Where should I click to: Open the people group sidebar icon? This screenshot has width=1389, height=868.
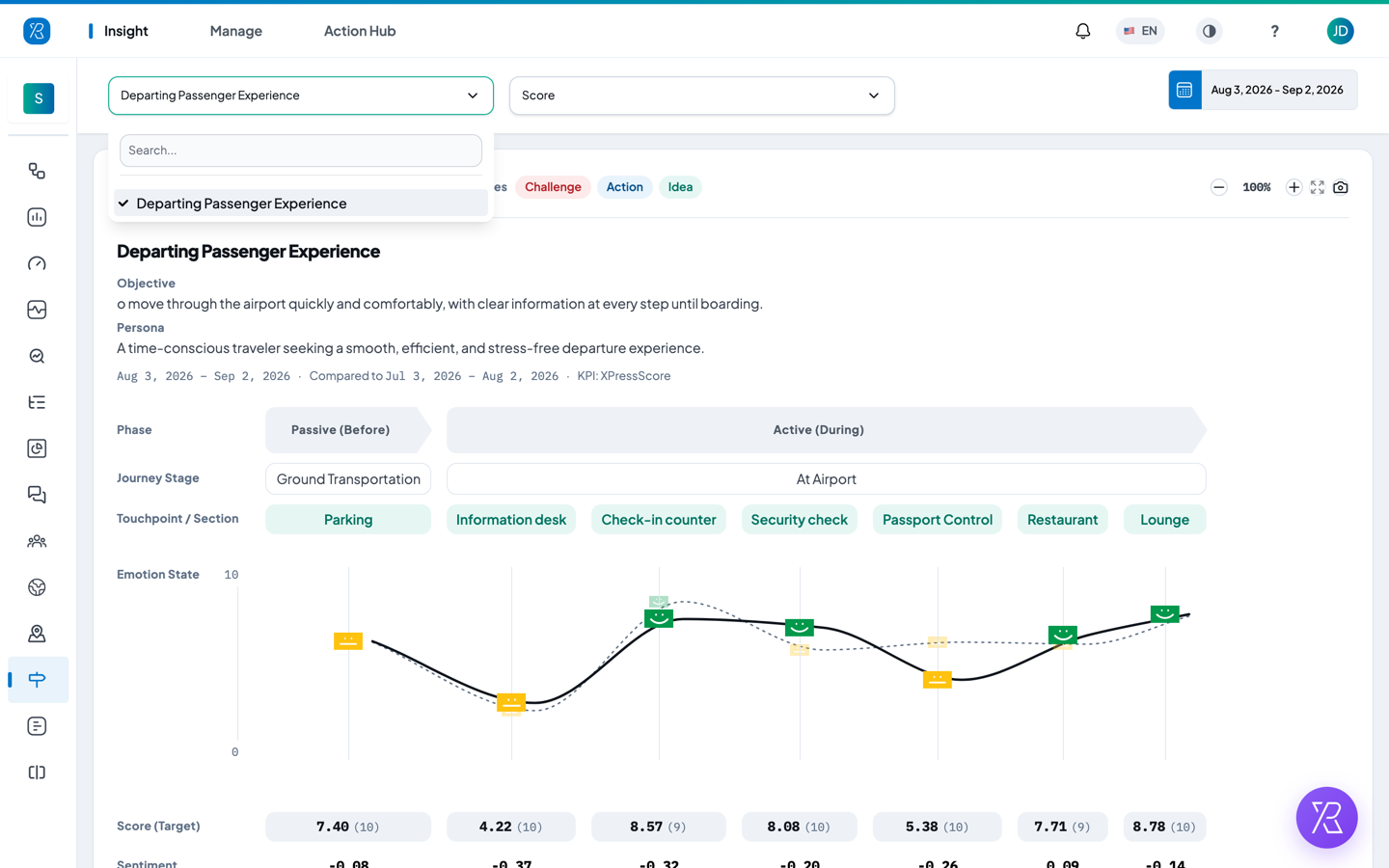[38, 541]
